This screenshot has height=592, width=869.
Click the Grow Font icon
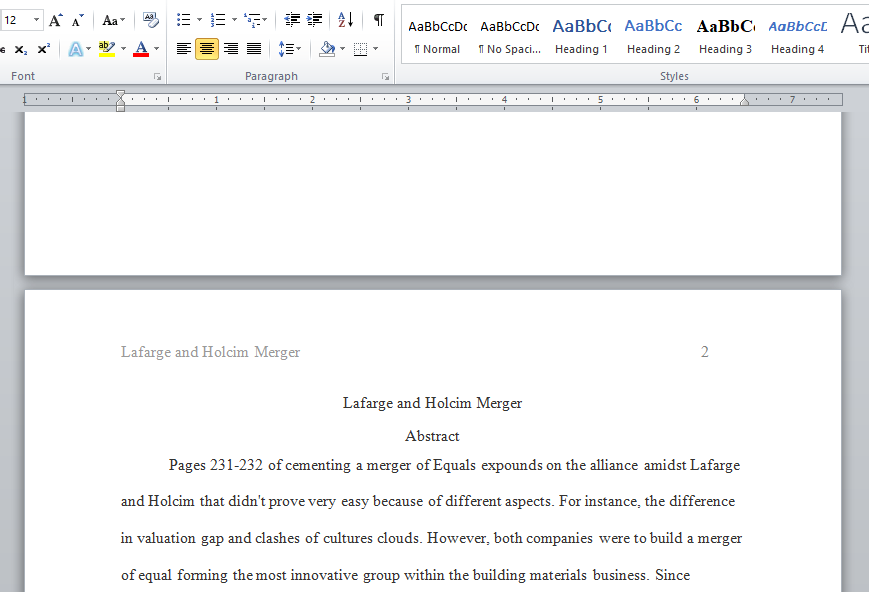pos(55,21)
